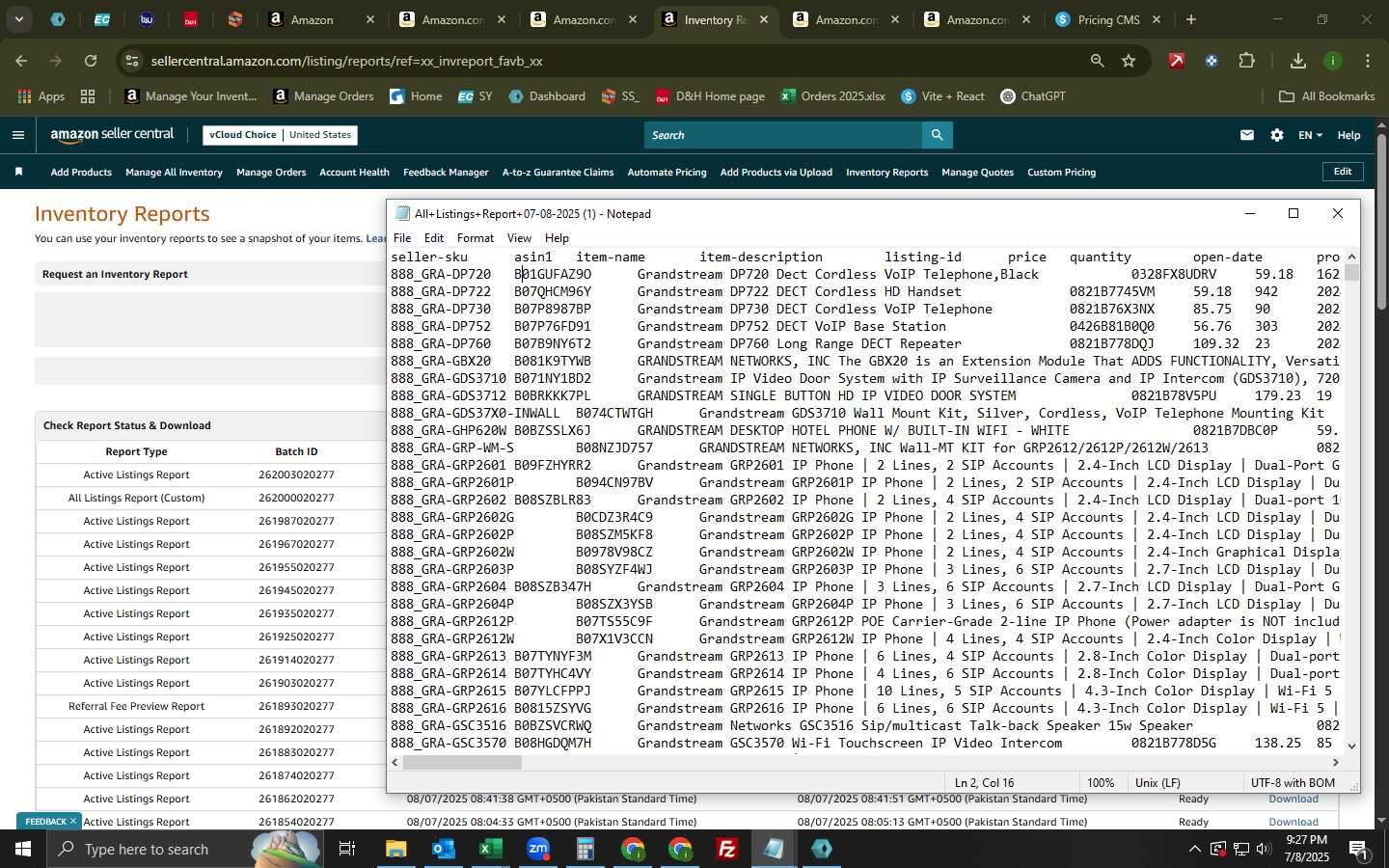
Task: Open a new Chrome tab with the plus icon
Action: click(x=1191, y=19)
